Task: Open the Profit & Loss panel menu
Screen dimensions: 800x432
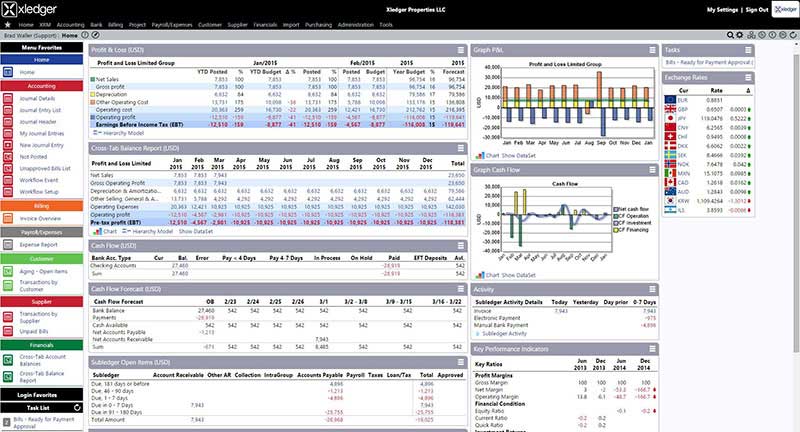Action: [x=461, y=50]
